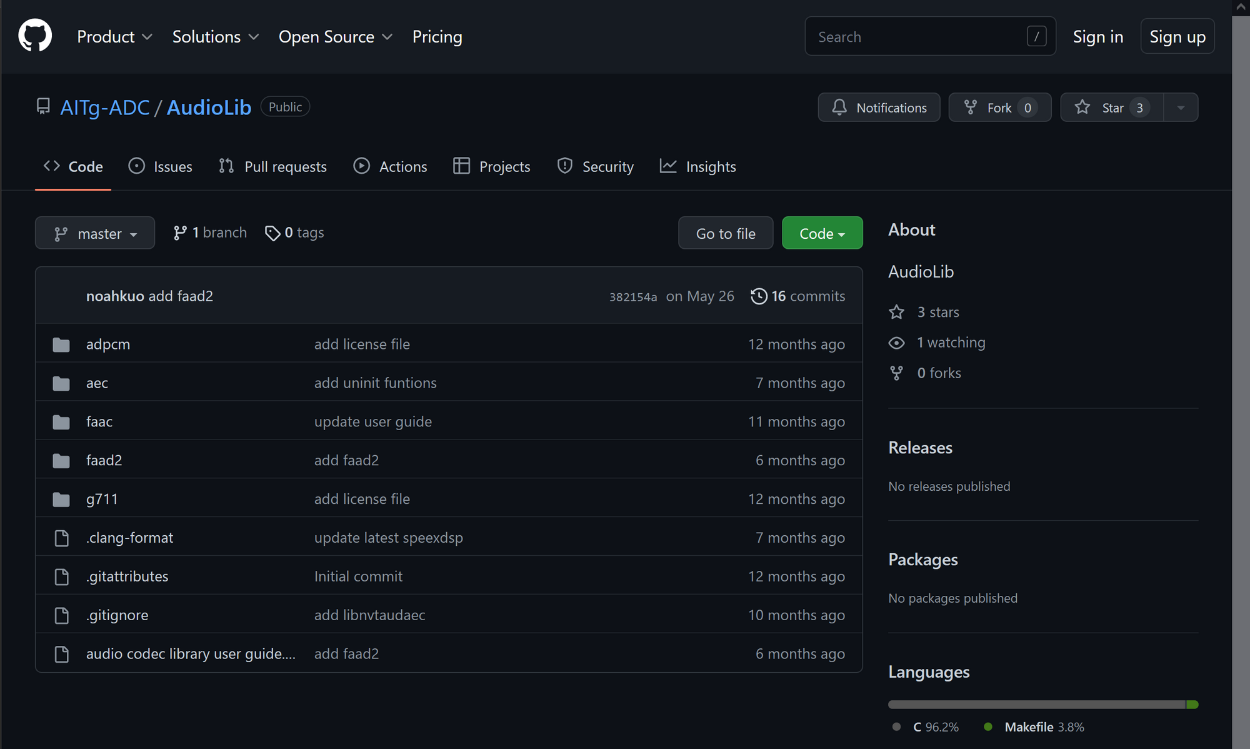Switch to the Pull requests tab
This screenshot has height=749, width=1250.
tap(273, 167)
